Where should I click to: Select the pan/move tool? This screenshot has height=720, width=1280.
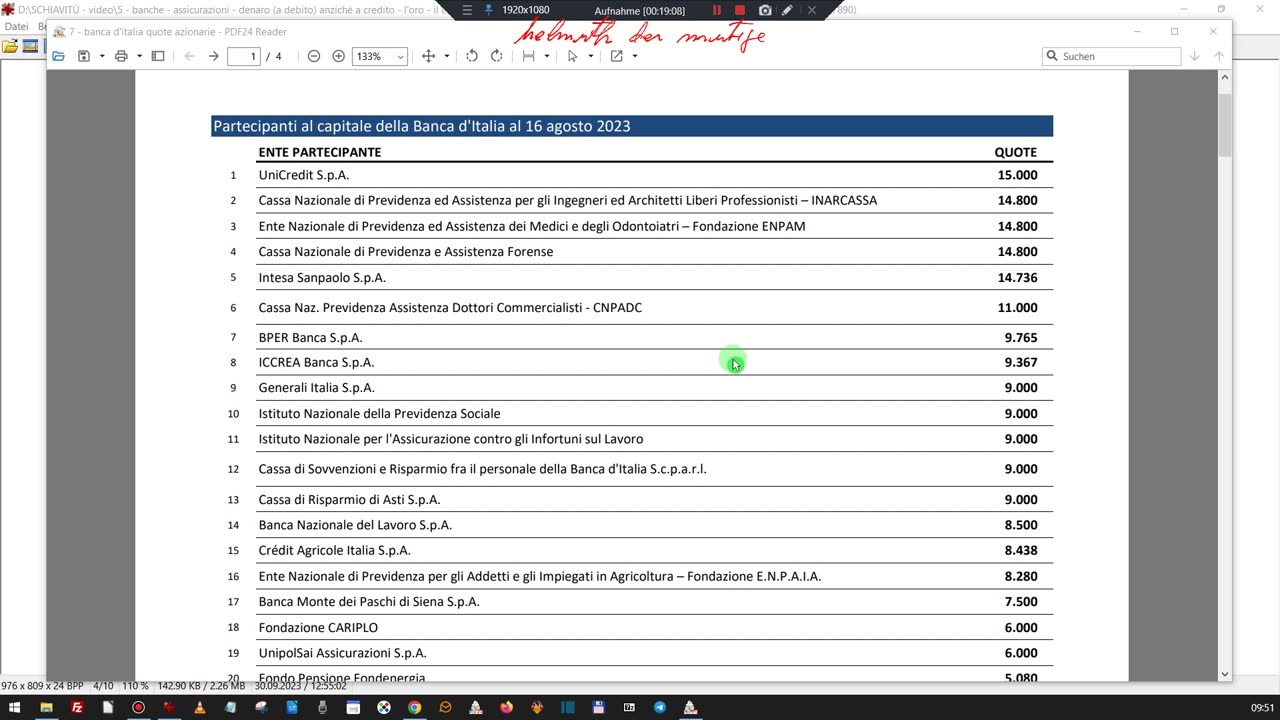[x=428, y=56]
